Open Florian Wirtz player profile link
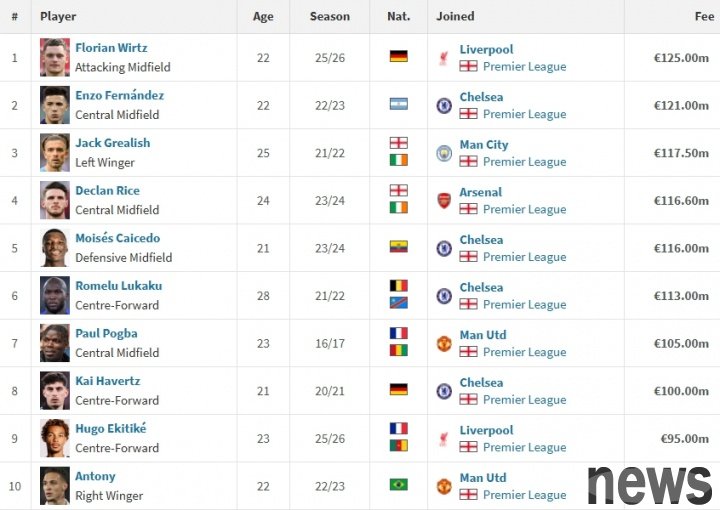 click(x=111, y=48)
